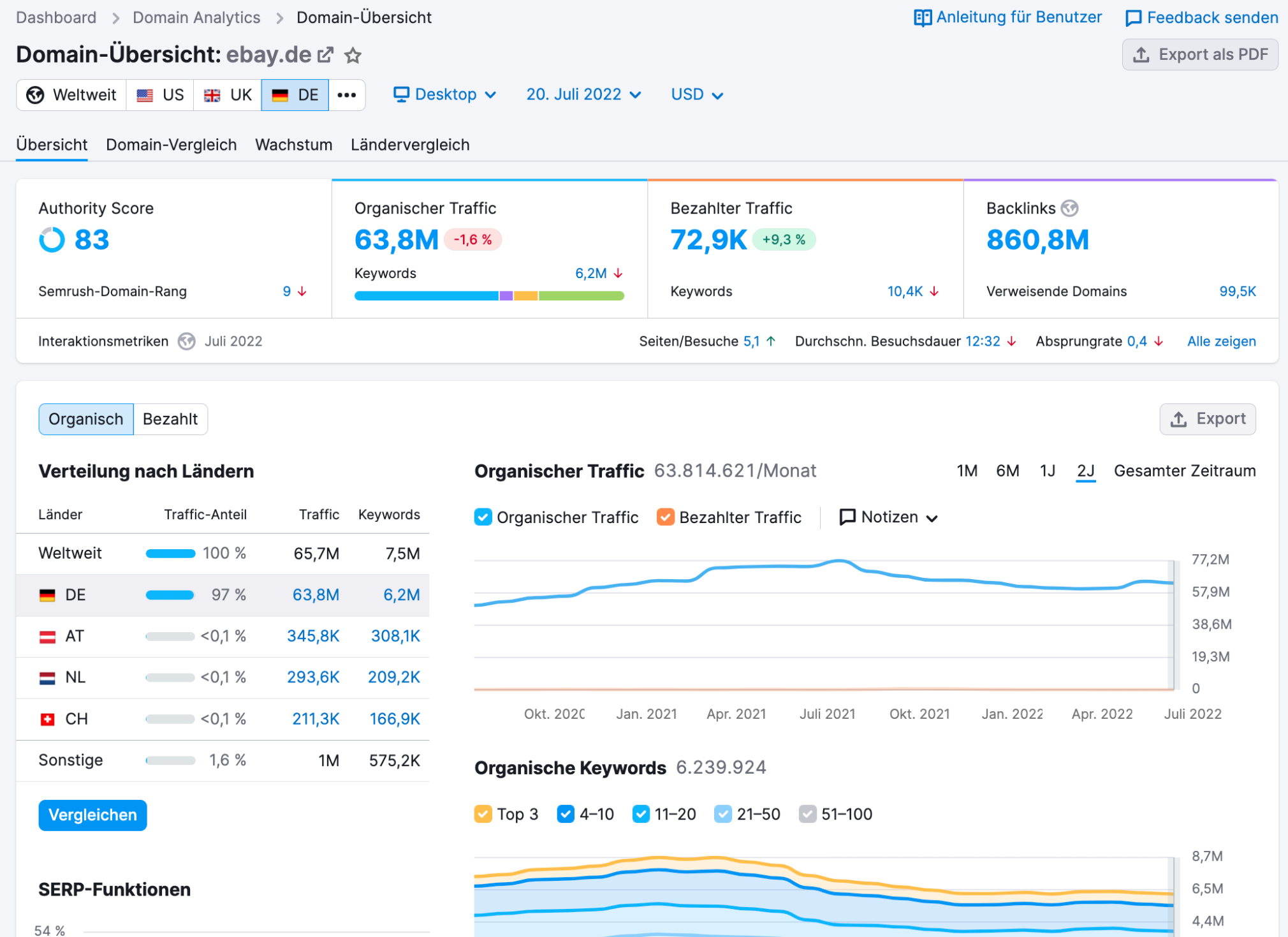1288x937 pixels.
Task: Click the Weltweit globe icon
Action: (x=35, y=95)
